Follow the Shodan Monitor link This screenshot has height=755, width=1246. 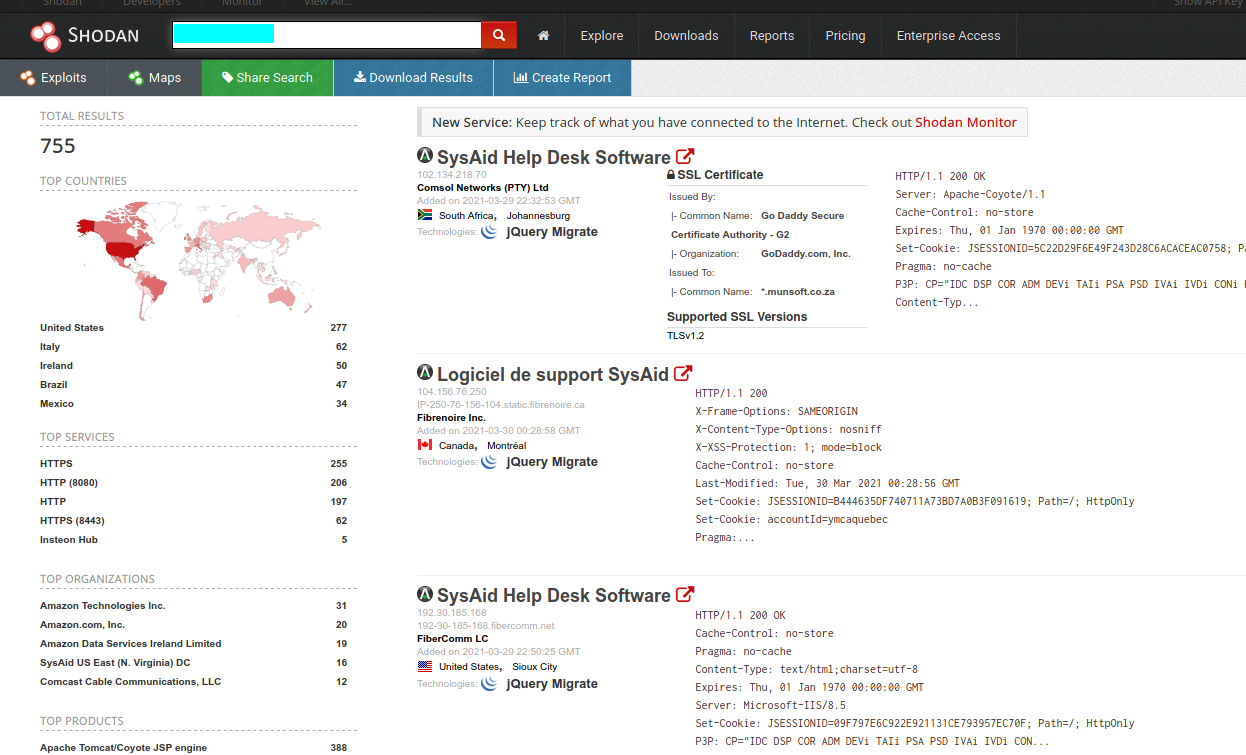[x=965, y=122]
